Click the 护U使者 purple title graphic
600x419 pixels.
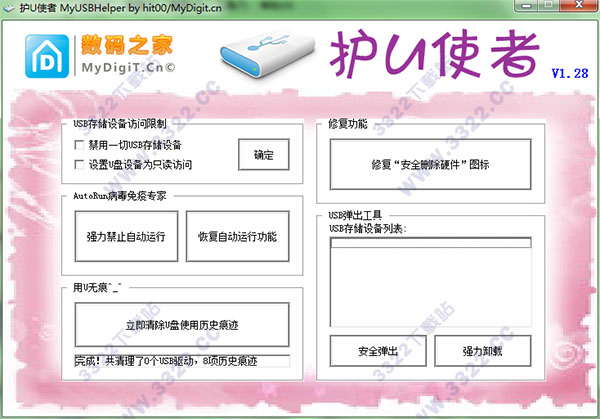434,54
